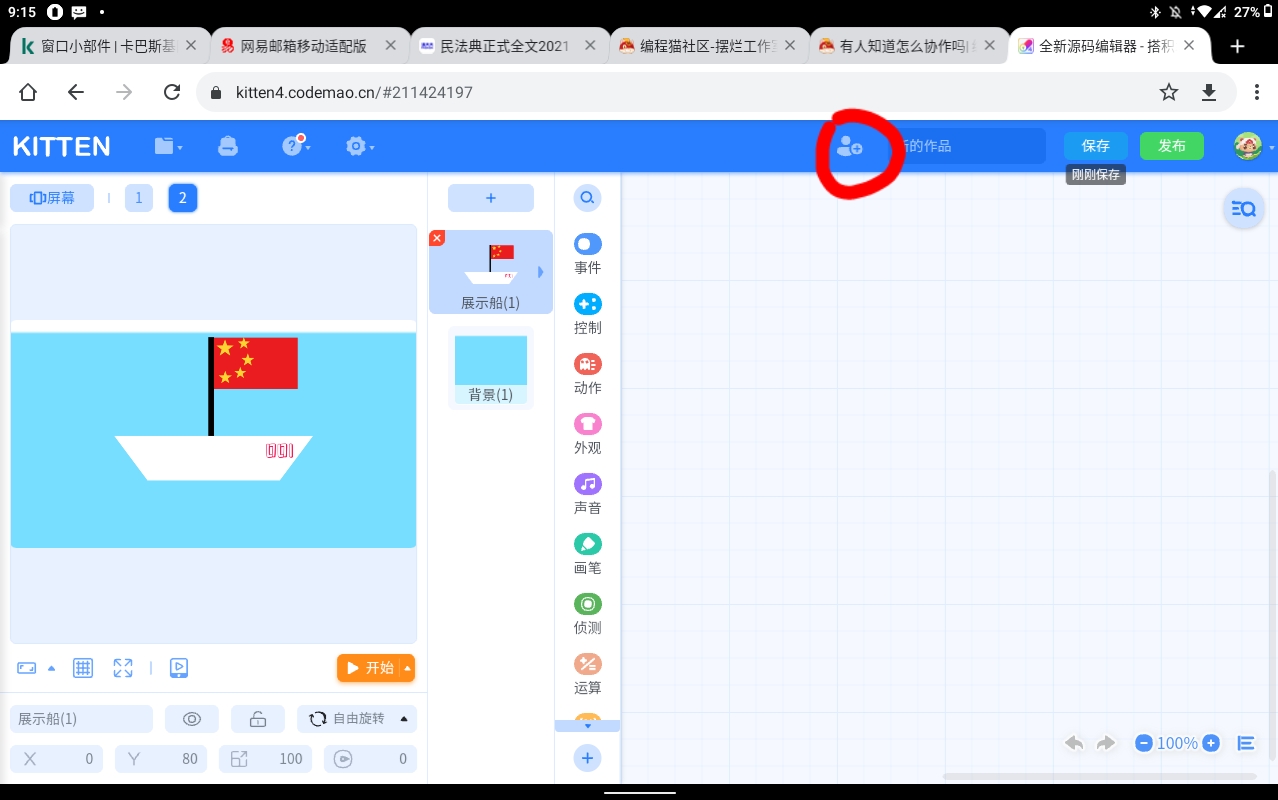The width and height of the screenshot is (1278, 800).
Task: Click the 保存 save button
Action: click(1096, 146)
